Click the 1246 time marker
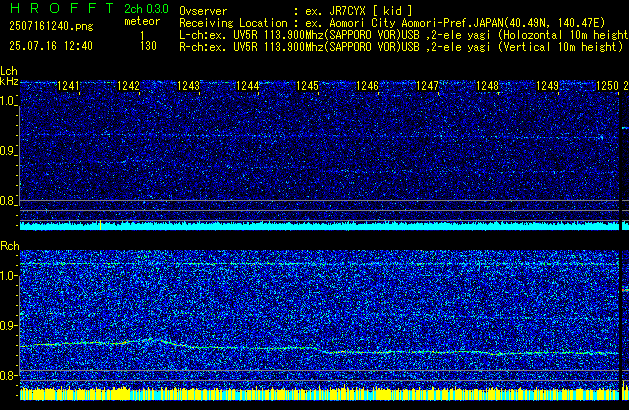This screenshot has width=629, height=410. pyautogui.click(x=367, y=86)
